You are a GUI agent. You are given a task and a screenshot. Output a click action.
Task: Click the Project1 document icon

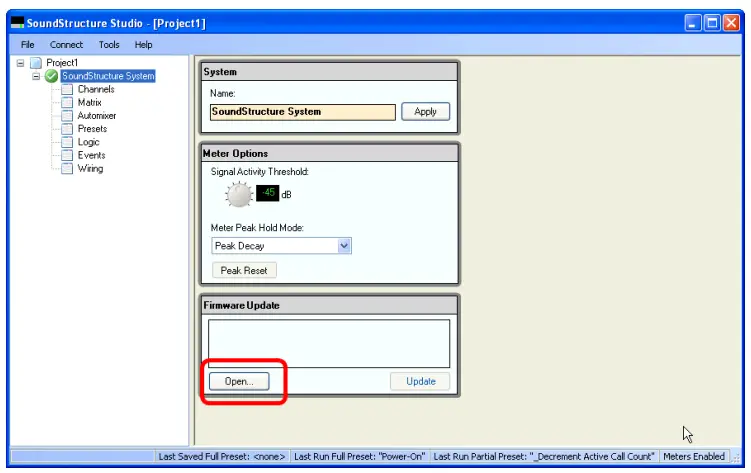[x=36, y=63]
